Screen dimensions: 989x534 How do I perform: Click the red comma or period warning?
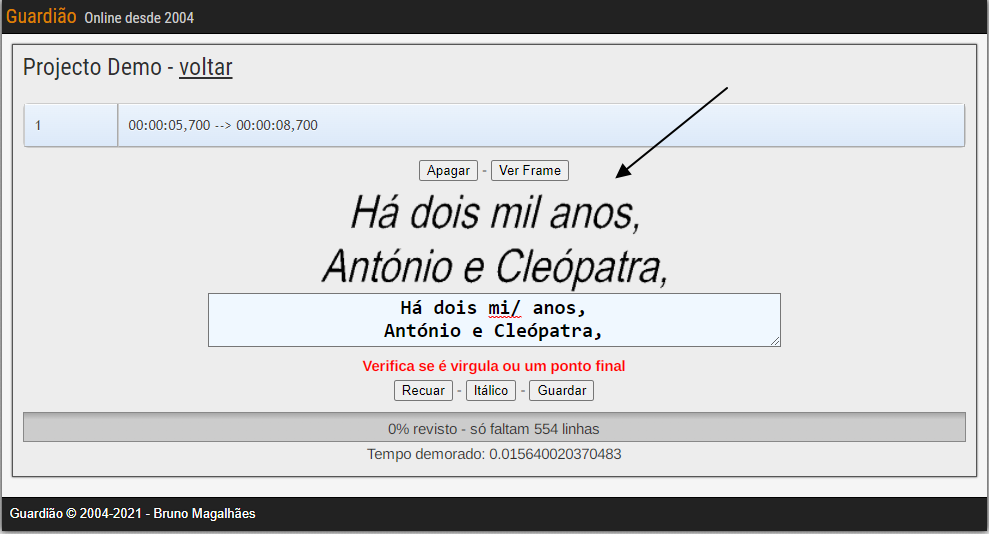(x=494, y=367)
